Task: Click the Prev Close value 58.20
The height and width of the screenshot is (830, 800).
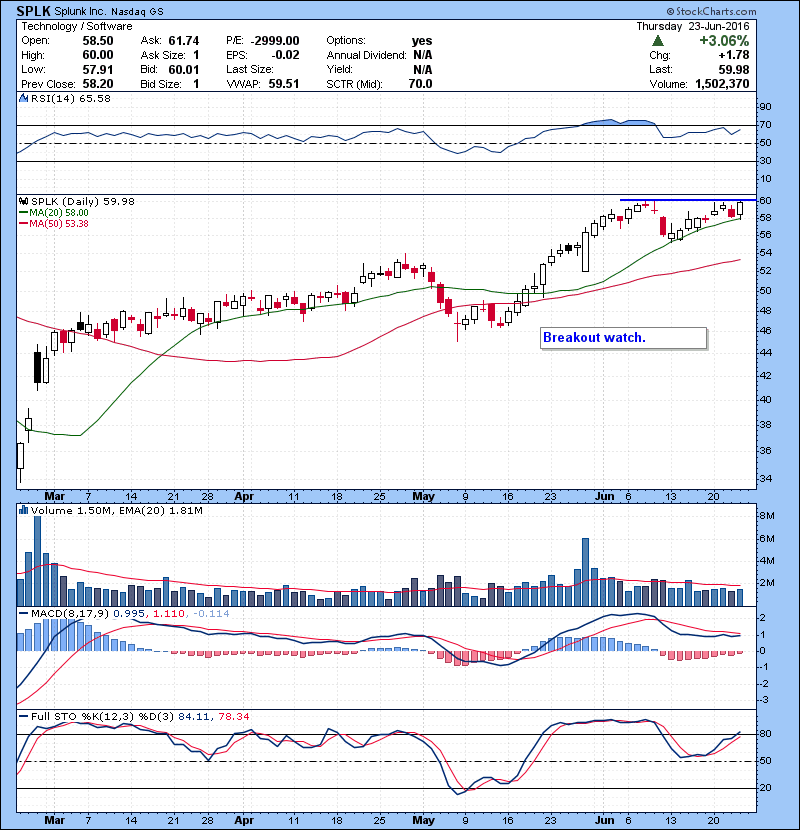Action: (x=98, y=84)
